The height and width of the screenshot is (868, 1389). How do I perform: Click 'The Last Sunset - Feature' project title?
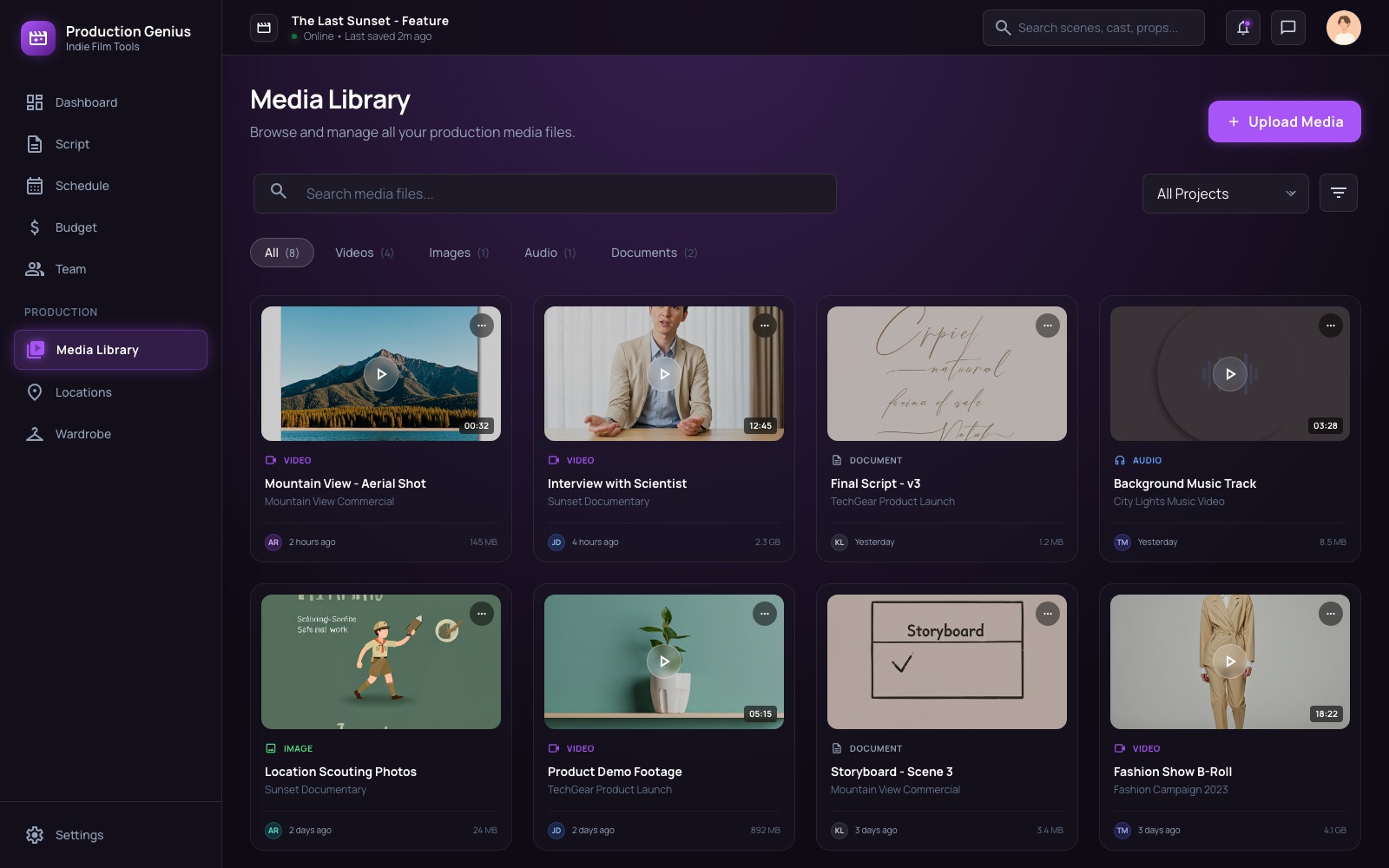[x=370, y=21]
